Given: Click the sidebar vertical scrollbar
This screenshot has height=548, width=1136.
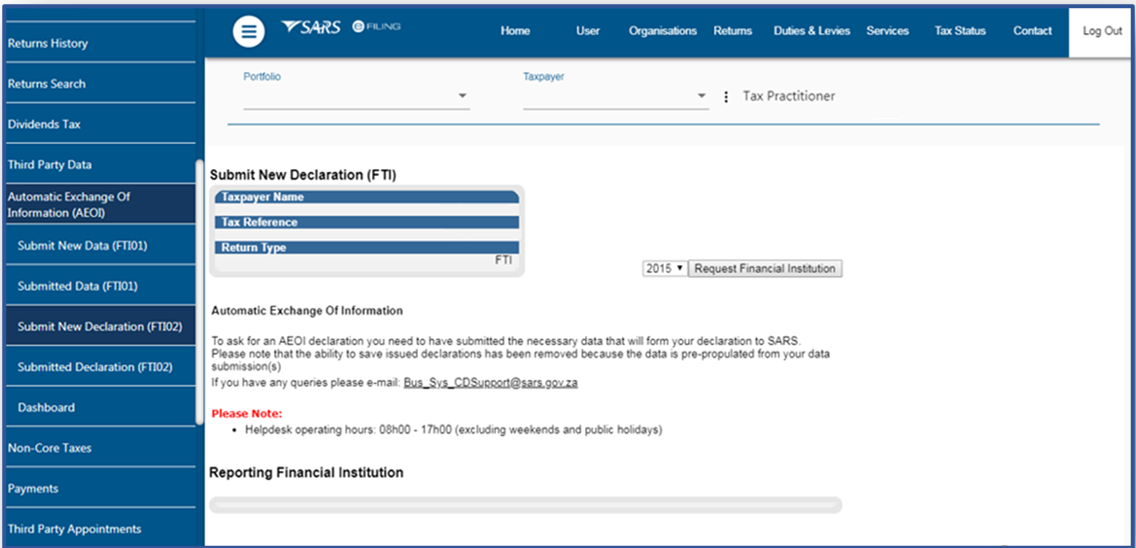Looking at the screenshot, I should pos(199,290).
